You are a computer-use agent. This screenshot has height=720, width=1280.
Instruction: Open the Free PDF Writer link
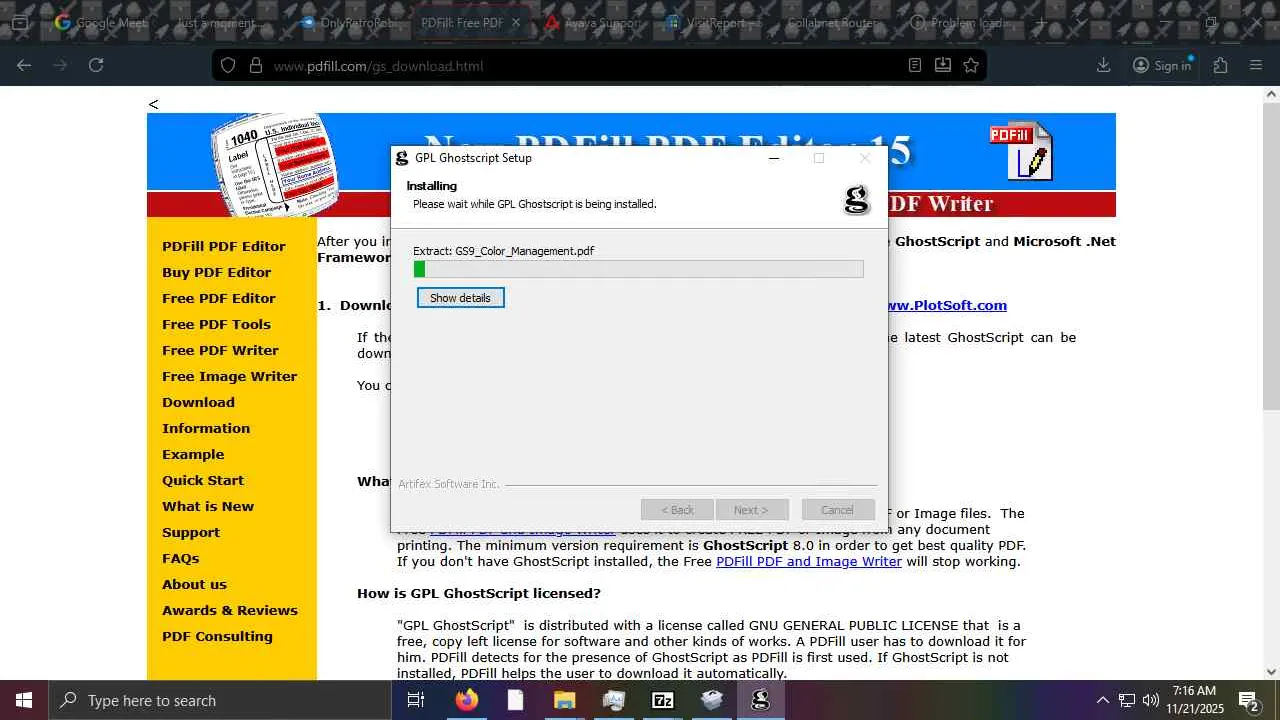click(x=220, y=350)
